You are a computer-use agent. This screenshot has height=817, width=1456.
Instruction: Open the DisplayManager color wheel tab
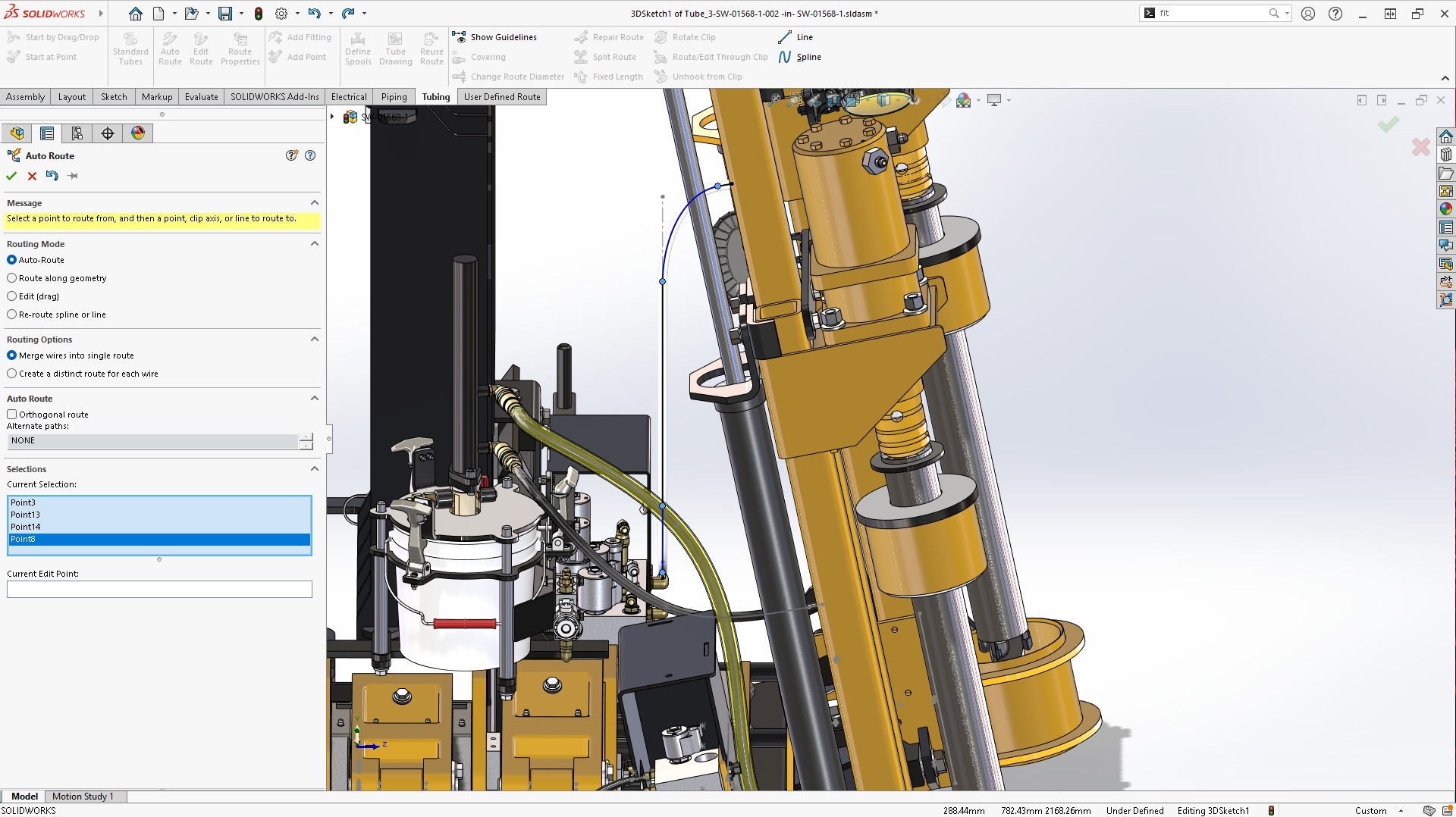[x=137, y=133]
